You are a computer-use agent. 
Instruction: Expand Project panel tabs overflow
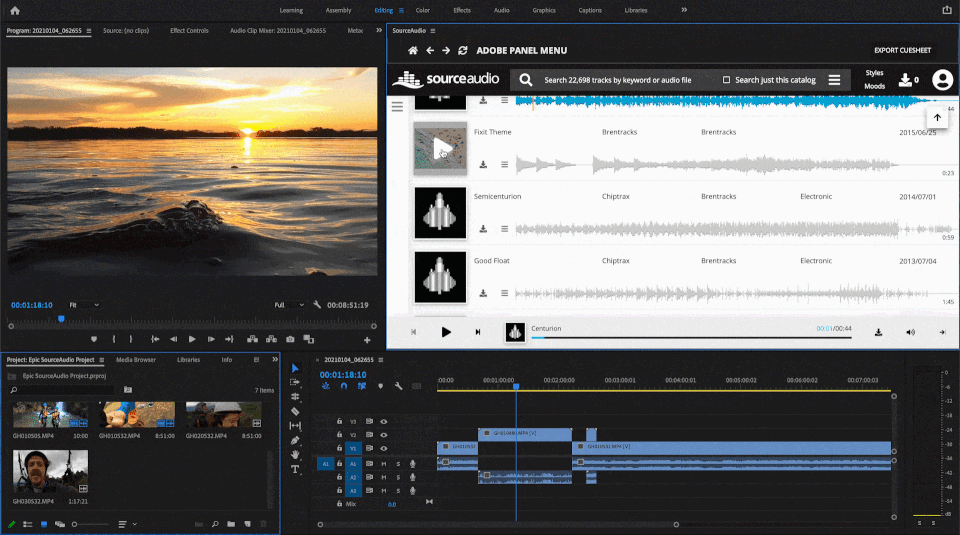[275, 360]
